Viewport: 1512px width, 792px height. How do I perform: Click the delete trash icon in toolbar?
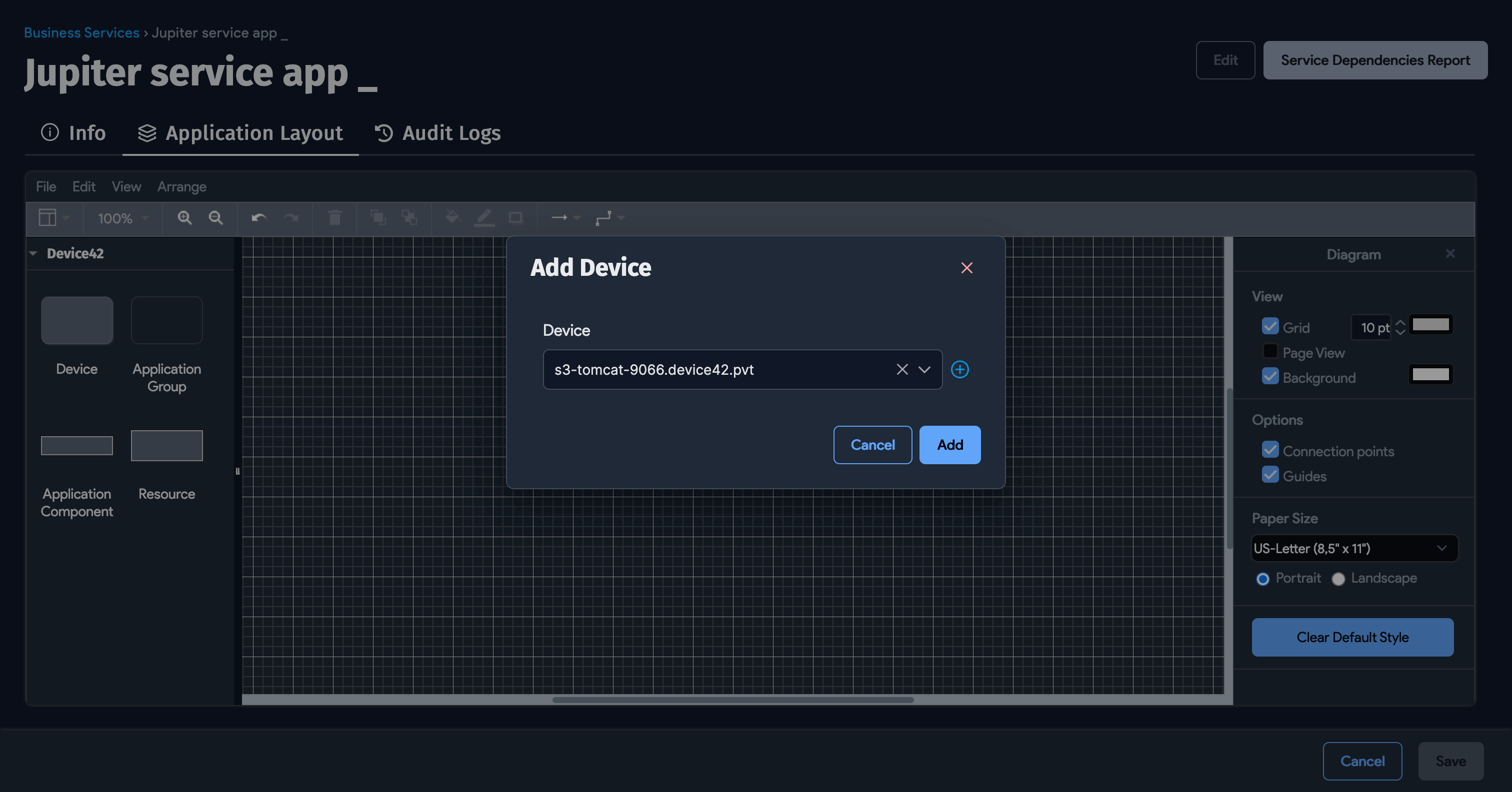click(x=334, y=218)
